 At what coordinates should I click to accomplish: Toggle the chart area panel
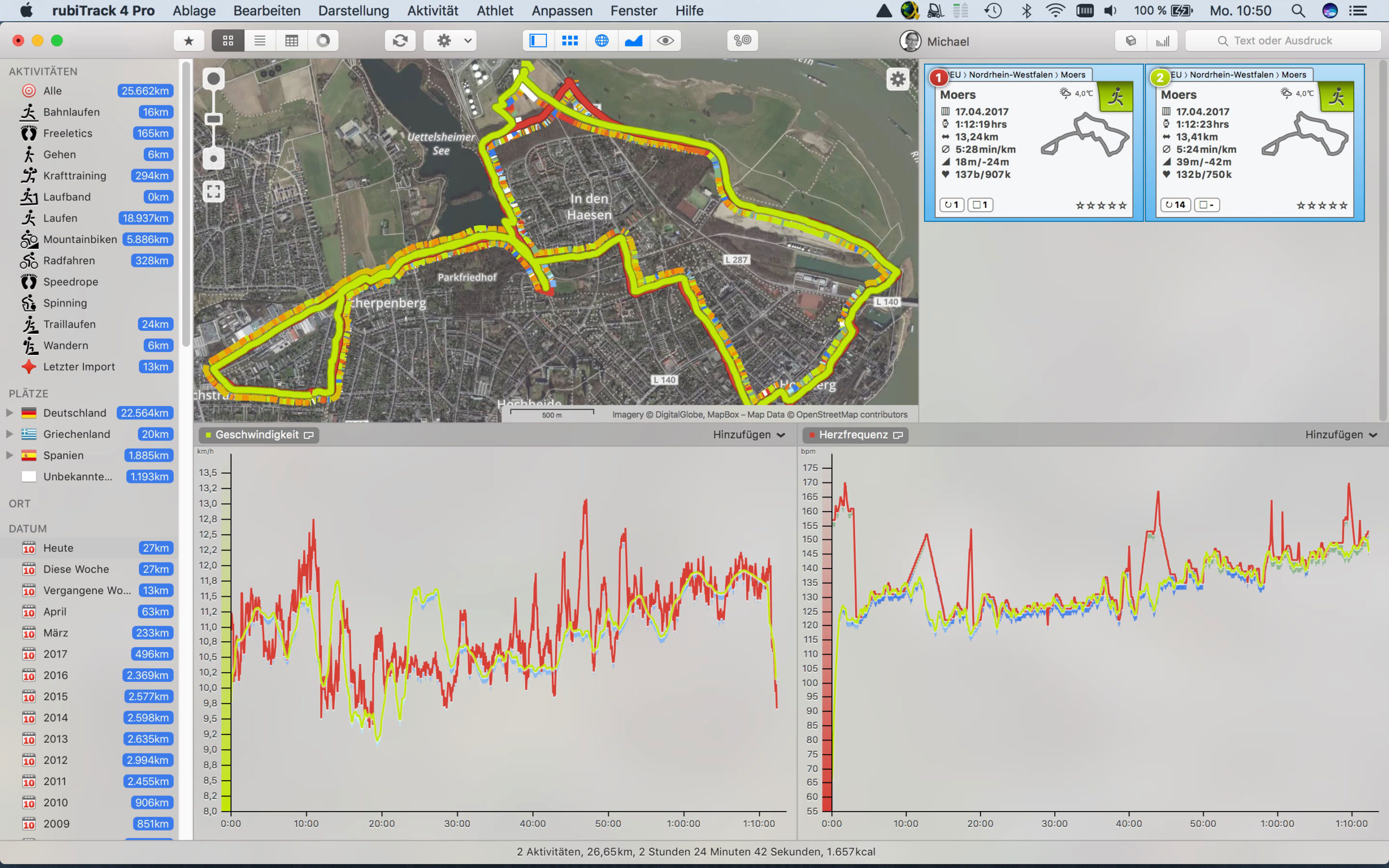634,41
